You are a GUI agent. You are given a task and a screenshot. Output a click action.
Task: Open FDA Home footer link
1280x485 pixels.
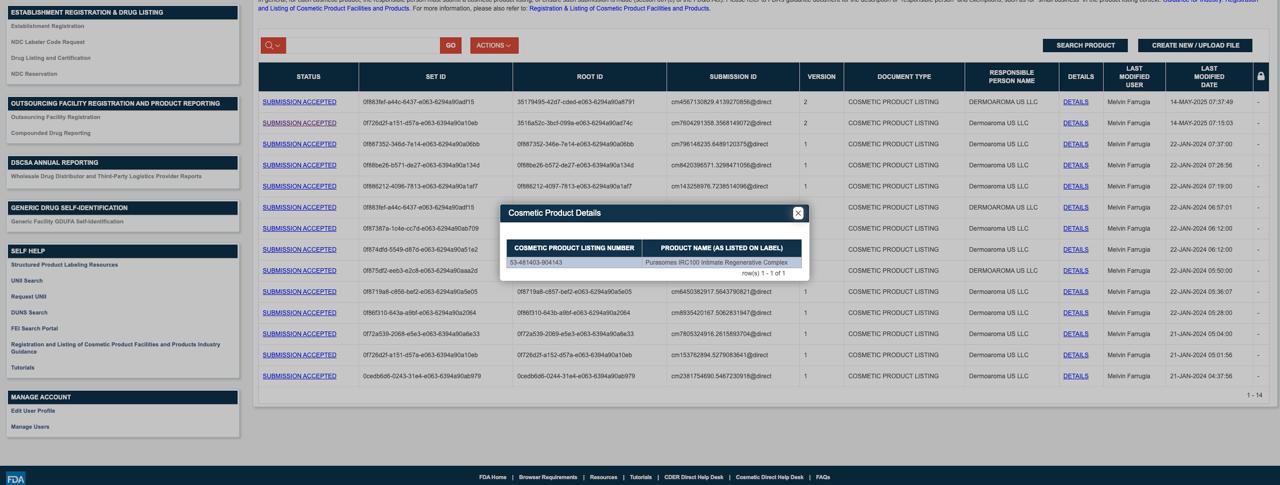pyautogui.click(x=493, y=477)
